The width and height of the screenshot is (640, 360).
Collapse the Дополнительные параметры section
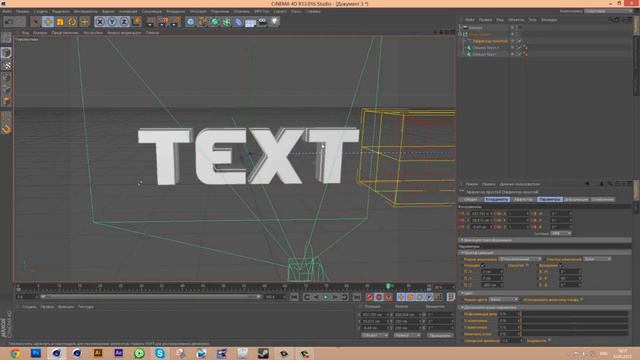click(x=546, y=307)
